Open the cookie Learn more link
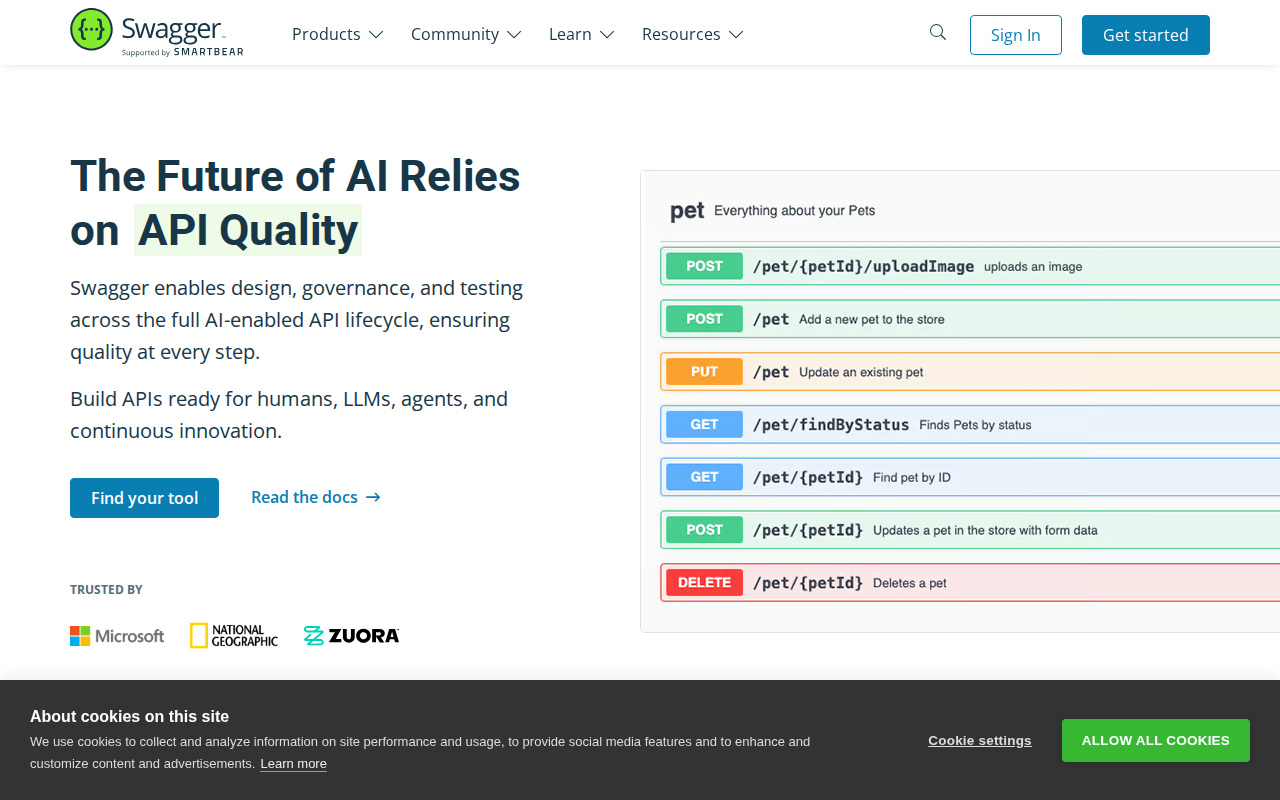1280x800 pixels. point(293,764)
